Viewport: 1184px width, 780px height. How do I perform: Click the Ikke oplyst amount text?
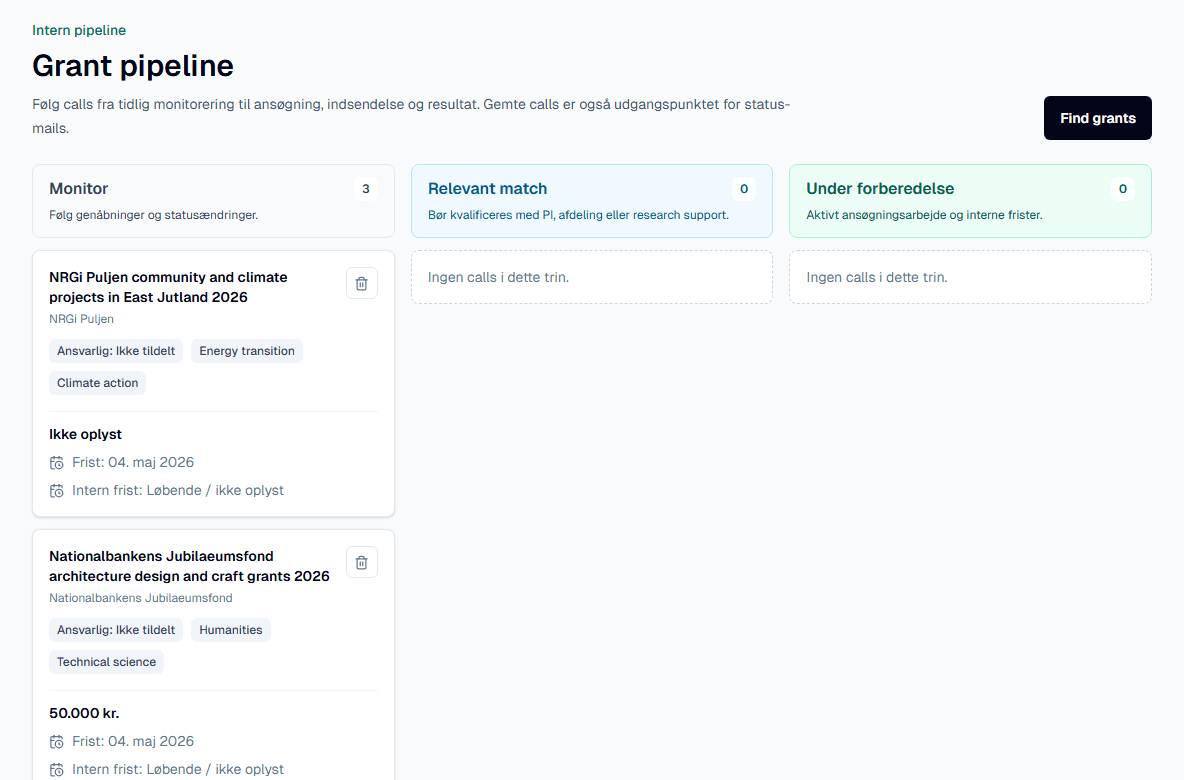coord(85,434)
